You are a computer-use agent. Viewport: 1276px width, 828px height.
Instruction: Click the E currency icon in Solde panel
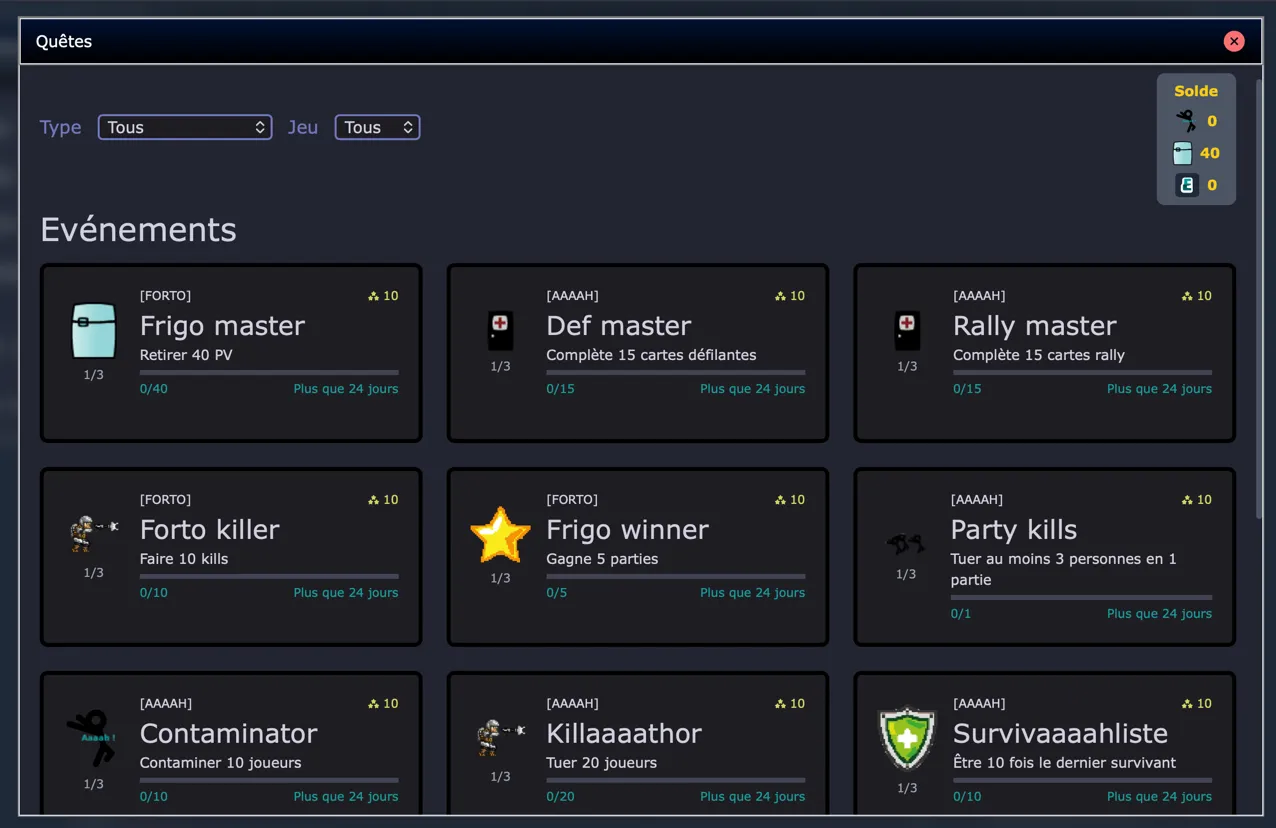1186,185
